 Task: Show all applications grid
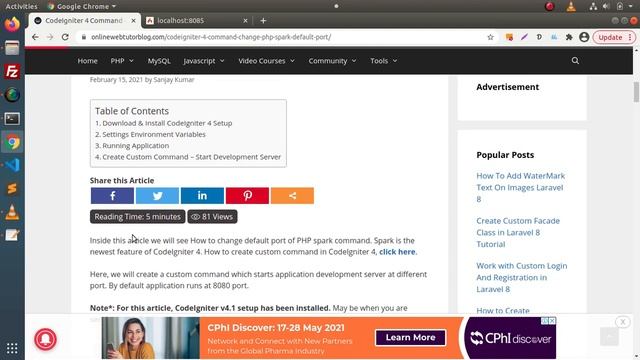(x=12, y=348)
